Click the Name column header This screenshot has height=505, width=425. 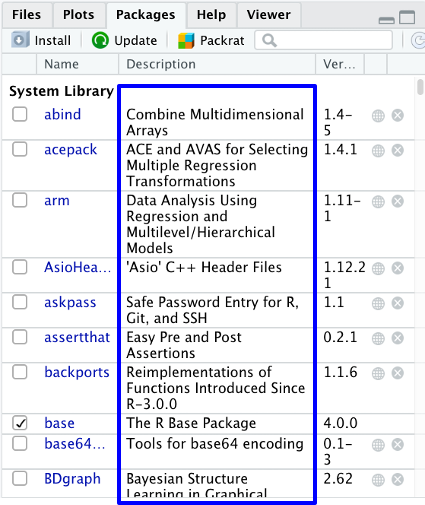click(x=77, y=64)
